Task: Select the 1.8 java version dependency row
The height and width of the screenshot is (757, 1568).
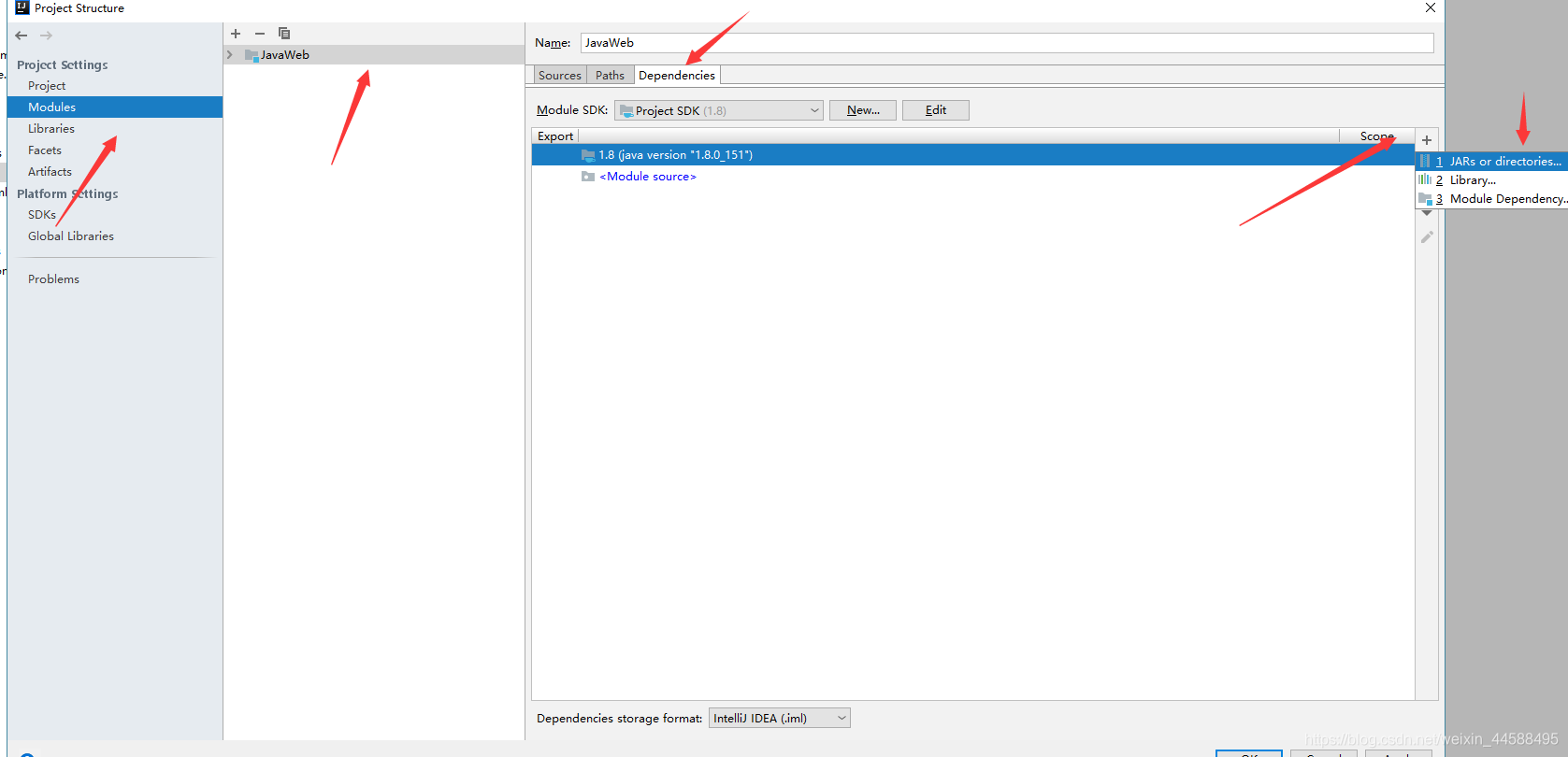Action: pyautogui.click(x=972, y=155)
